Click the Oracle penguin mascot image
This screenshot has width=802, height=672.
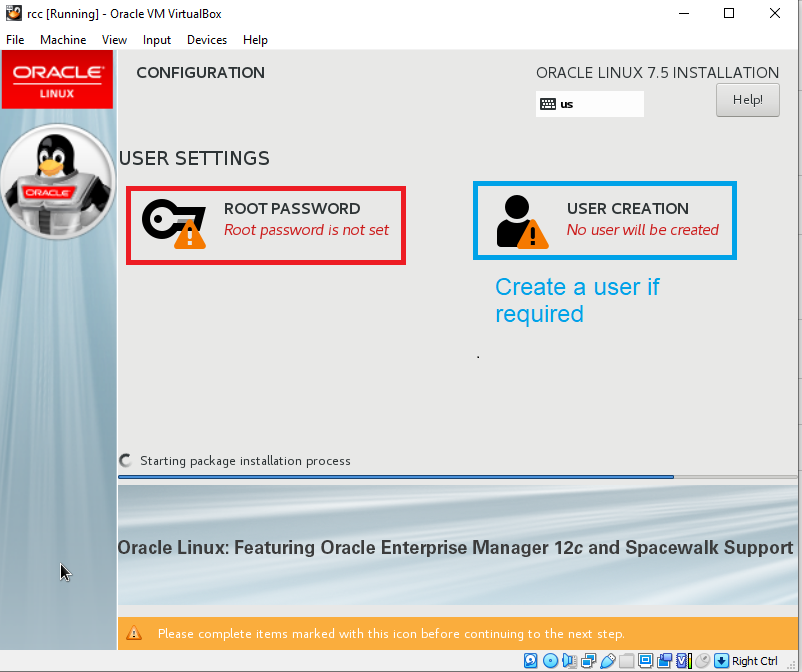57,182
